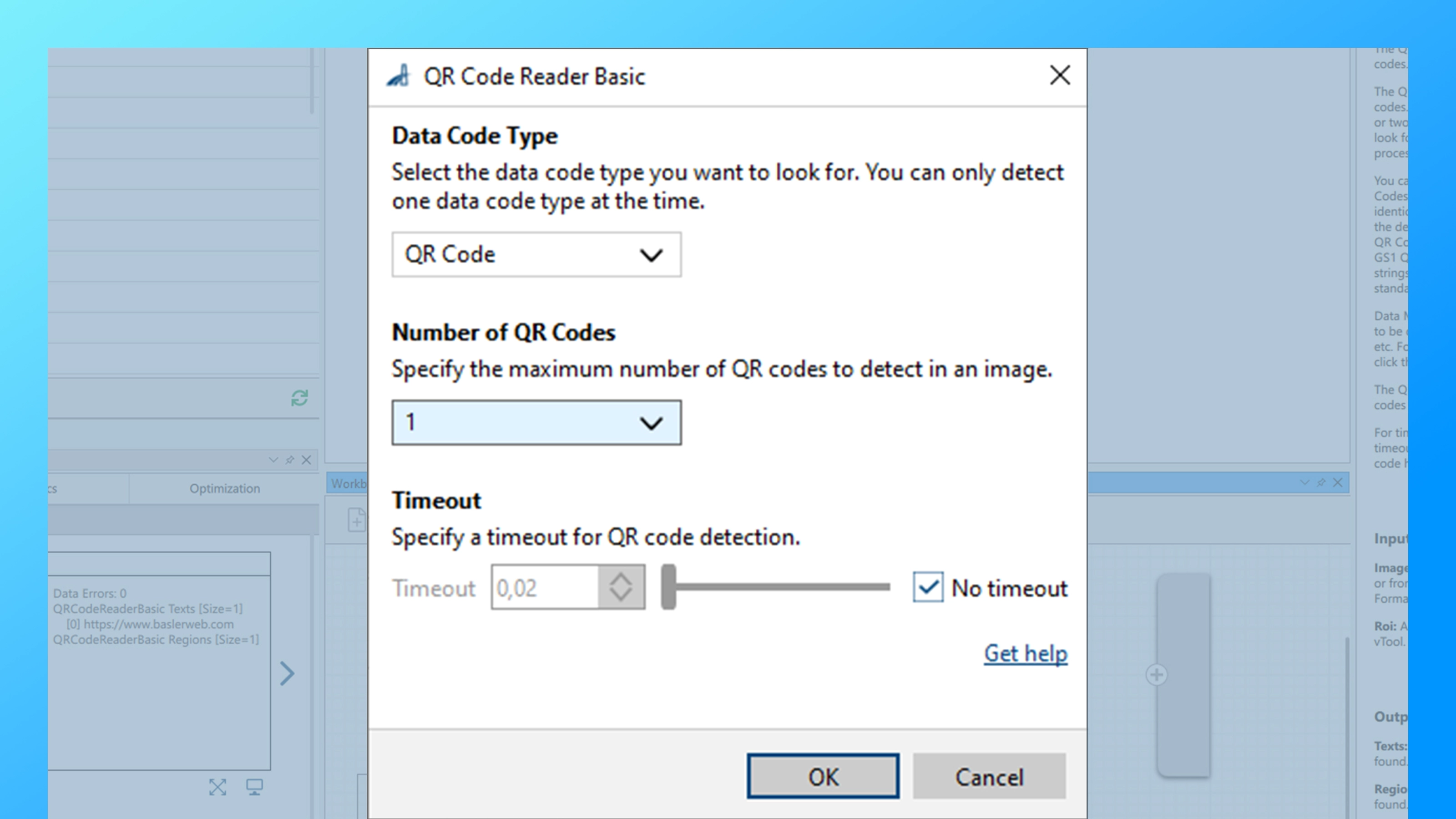Click the new document icon under Workbench

(x=357, y=520)
